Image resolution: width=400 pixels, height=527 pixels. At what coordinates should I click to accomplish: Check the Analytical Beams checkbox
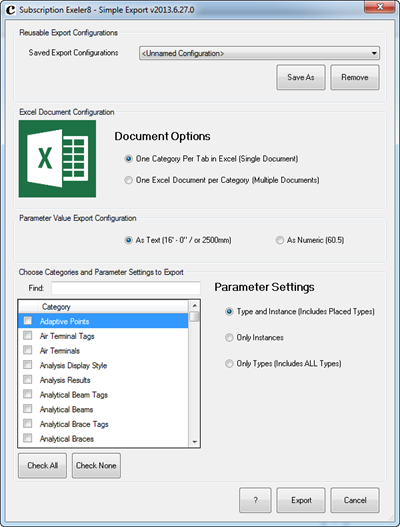28,409
